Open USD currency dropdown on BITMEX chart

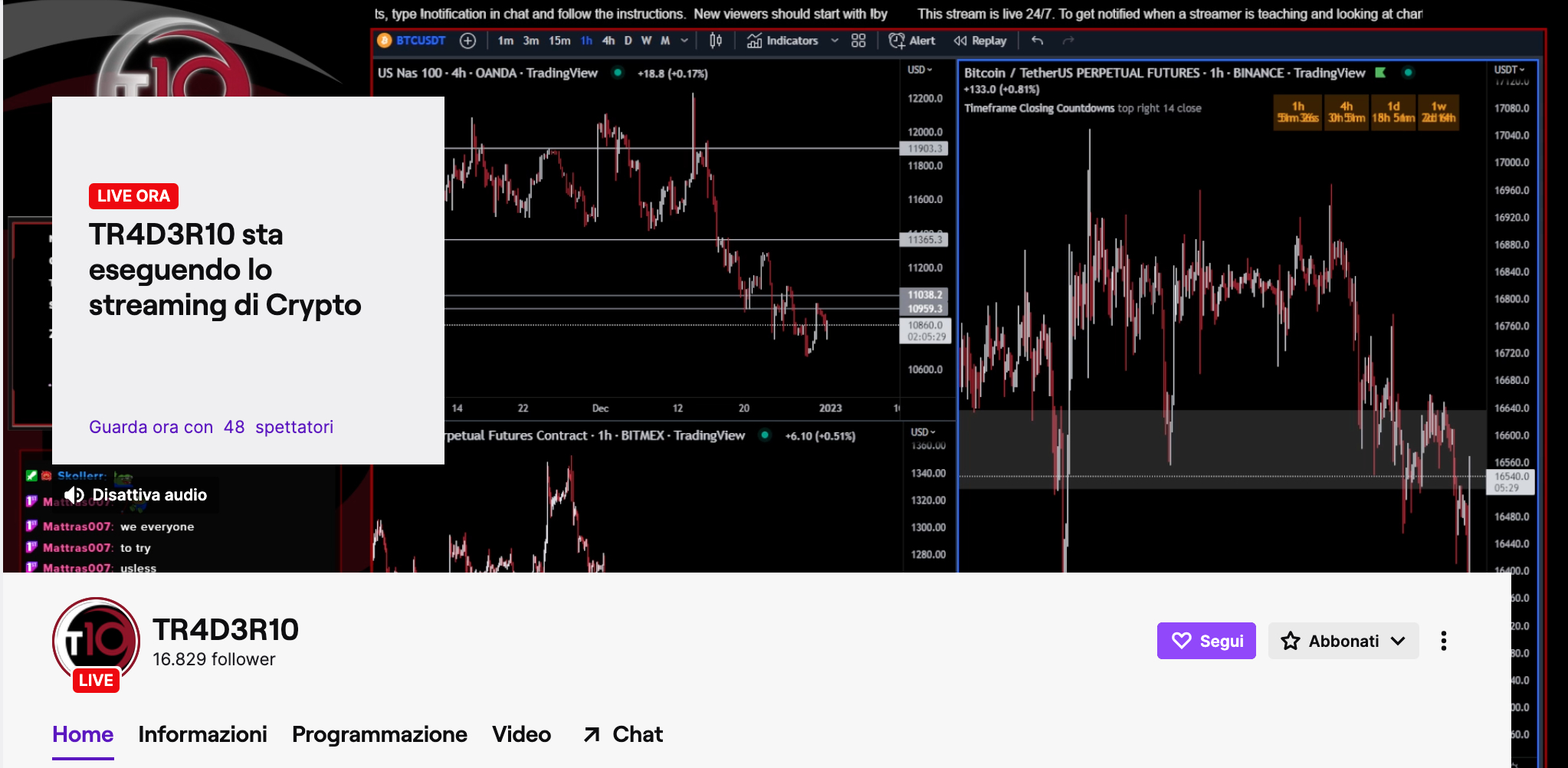point(923,432)
